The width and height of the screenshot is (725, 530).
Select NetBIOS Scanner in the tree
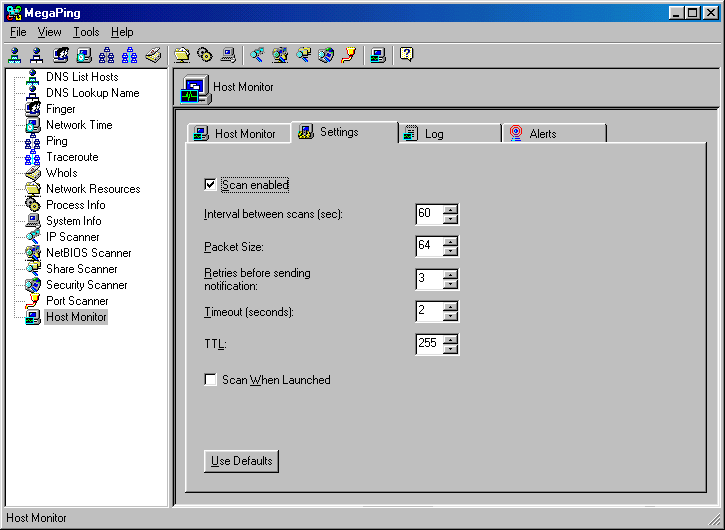click(x=89, y=253)
